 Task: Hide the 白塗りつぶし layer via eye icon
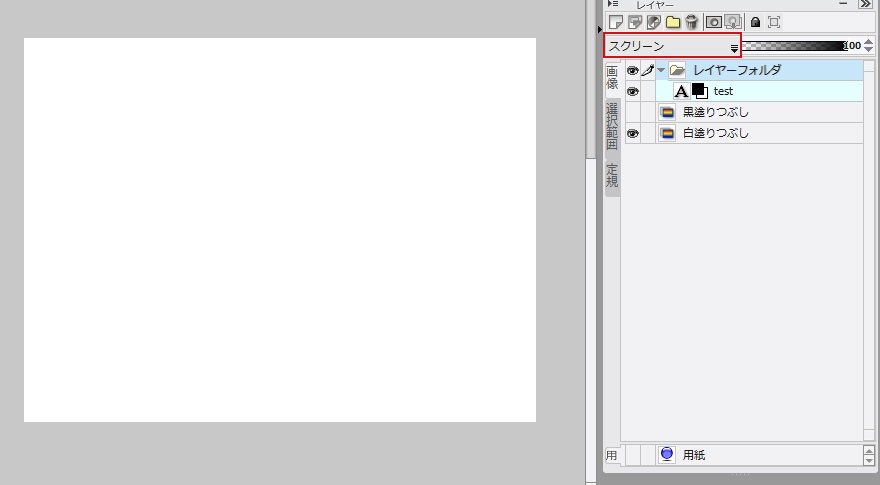pyautogui.click(x=632, y=134)
